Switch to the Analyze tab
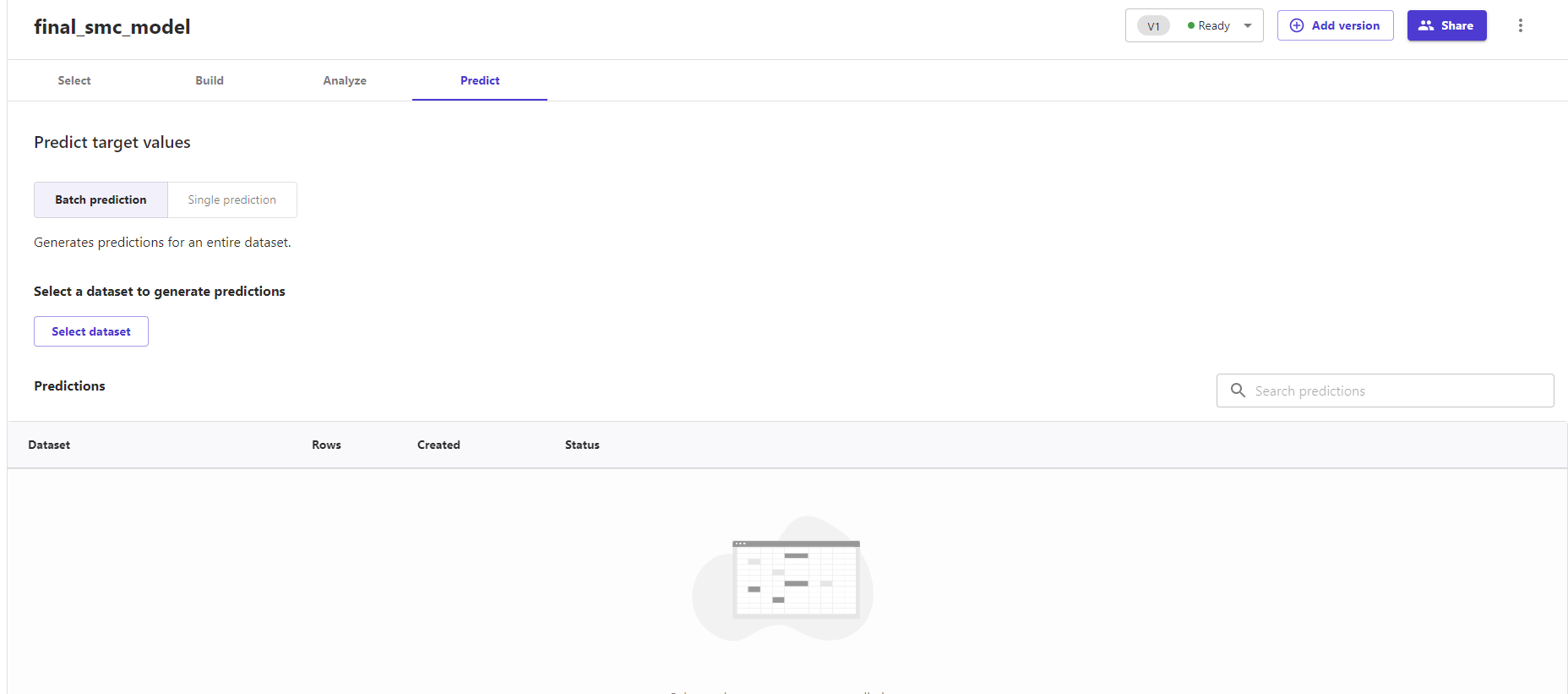The image size is (1568, 694). point(345,80)
